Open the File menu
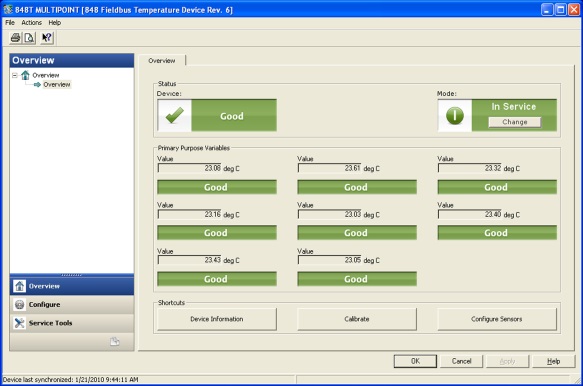The width and height of the screenshot is (583, 386). click(x=10, y=23)
